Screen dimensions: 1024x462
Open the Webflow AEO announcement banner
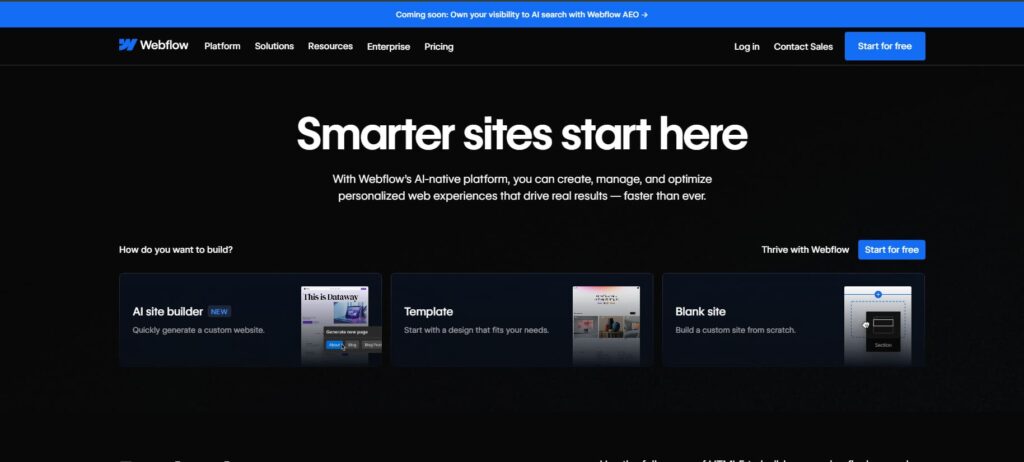click(x=522, y=14)
